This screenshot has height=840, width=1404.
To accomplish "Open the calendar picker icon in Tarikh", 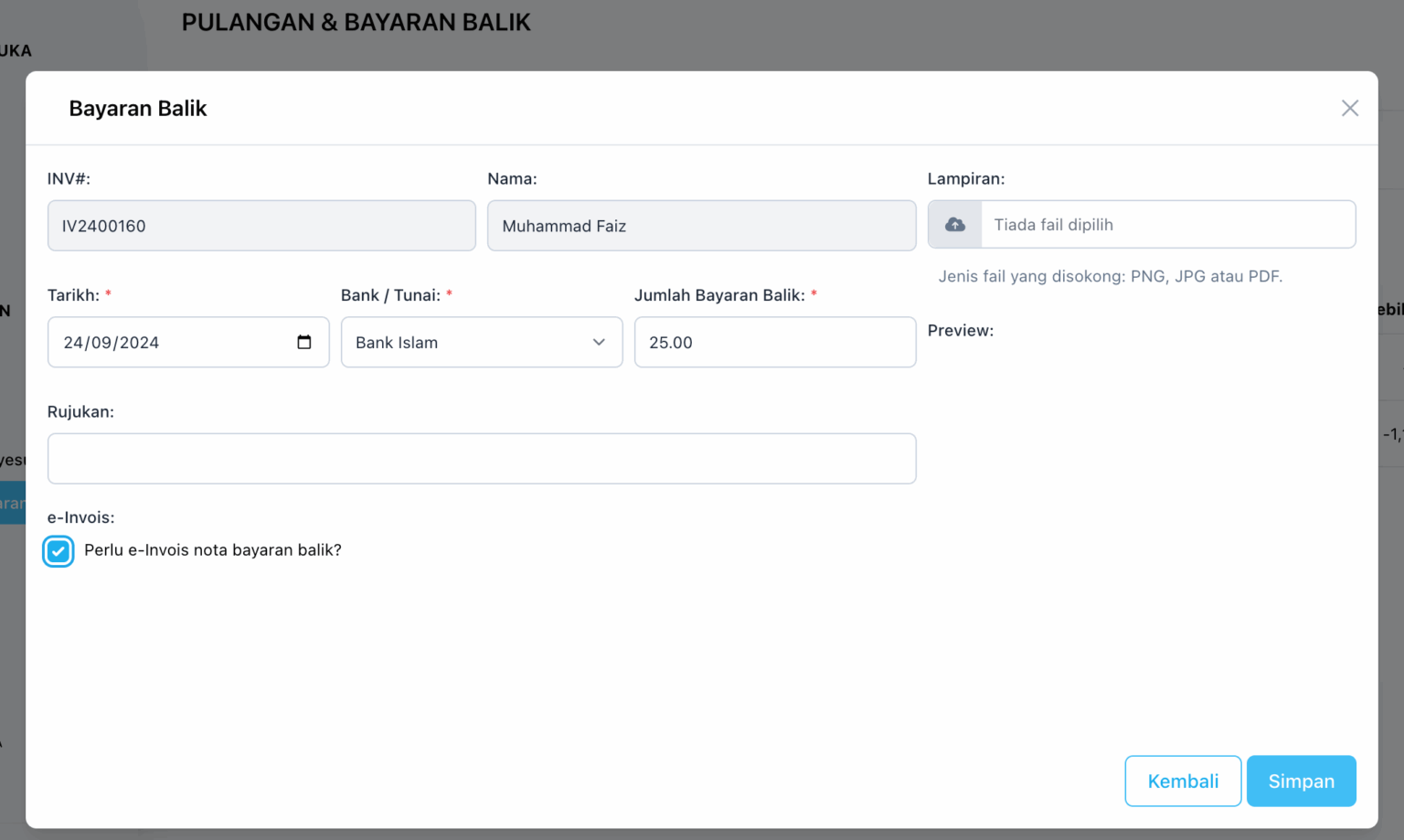I will point(304,342).
